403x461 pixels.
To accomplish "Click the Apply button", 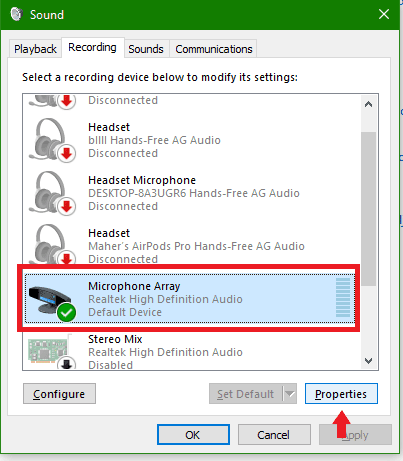I will 355,435.
